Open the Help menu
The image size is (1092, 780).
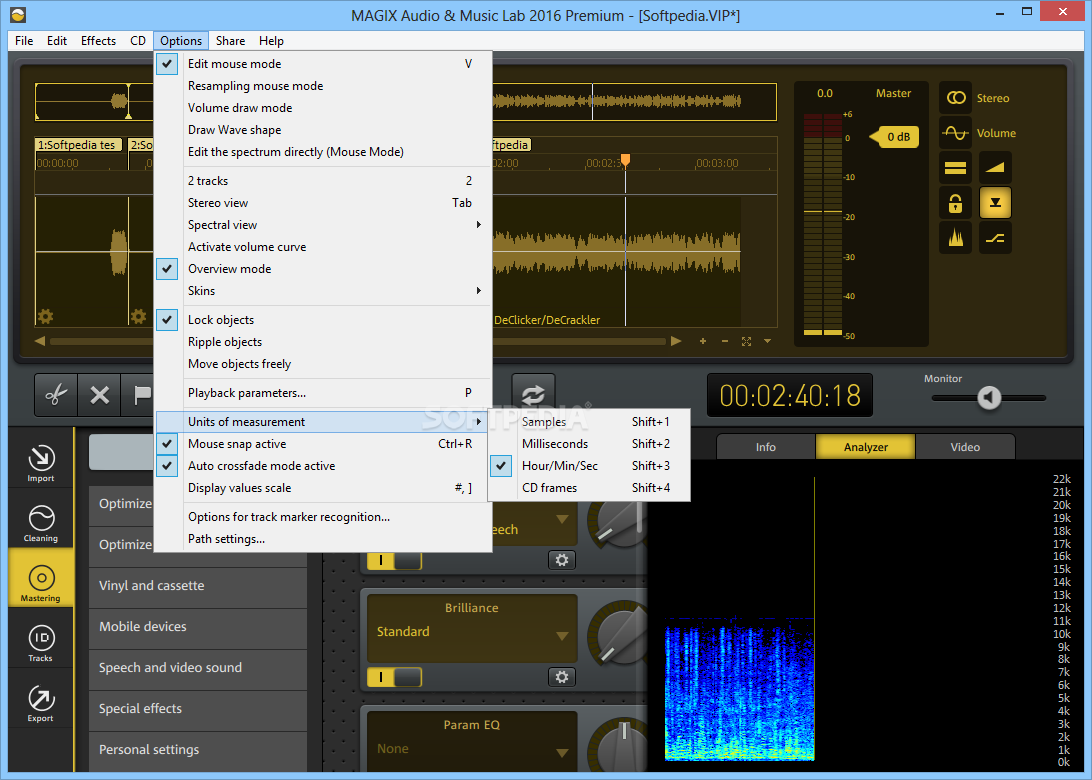point(271,40)
